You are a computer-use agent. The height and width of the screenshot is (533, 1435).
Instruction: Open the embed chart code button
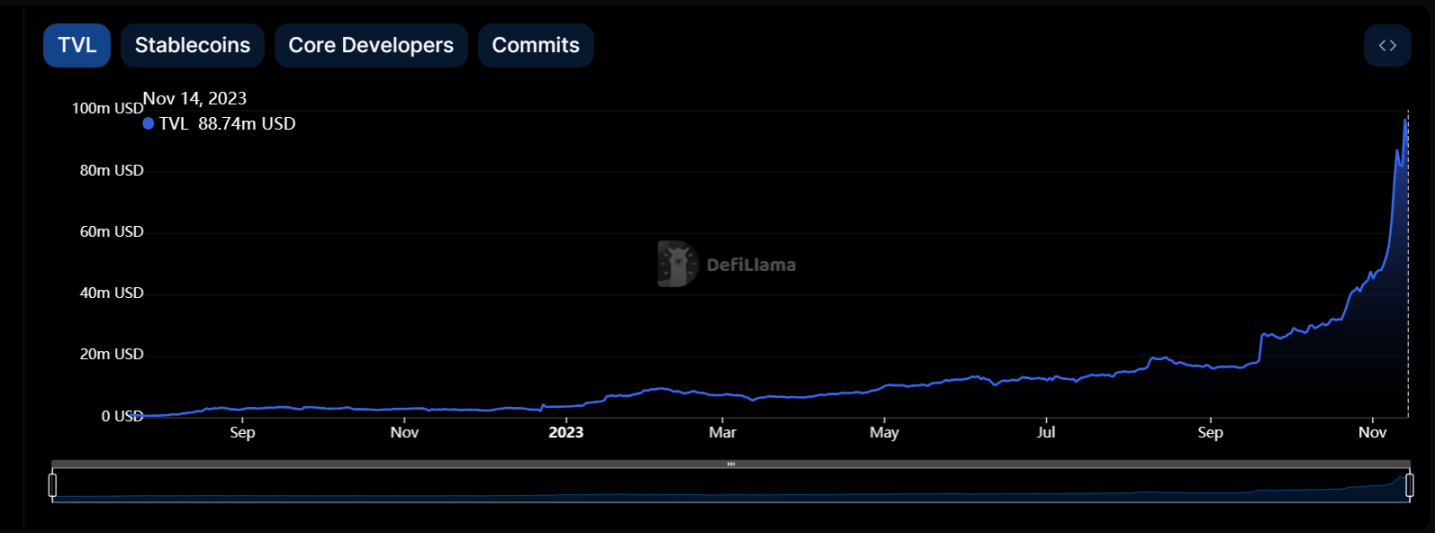point(1387,45)
